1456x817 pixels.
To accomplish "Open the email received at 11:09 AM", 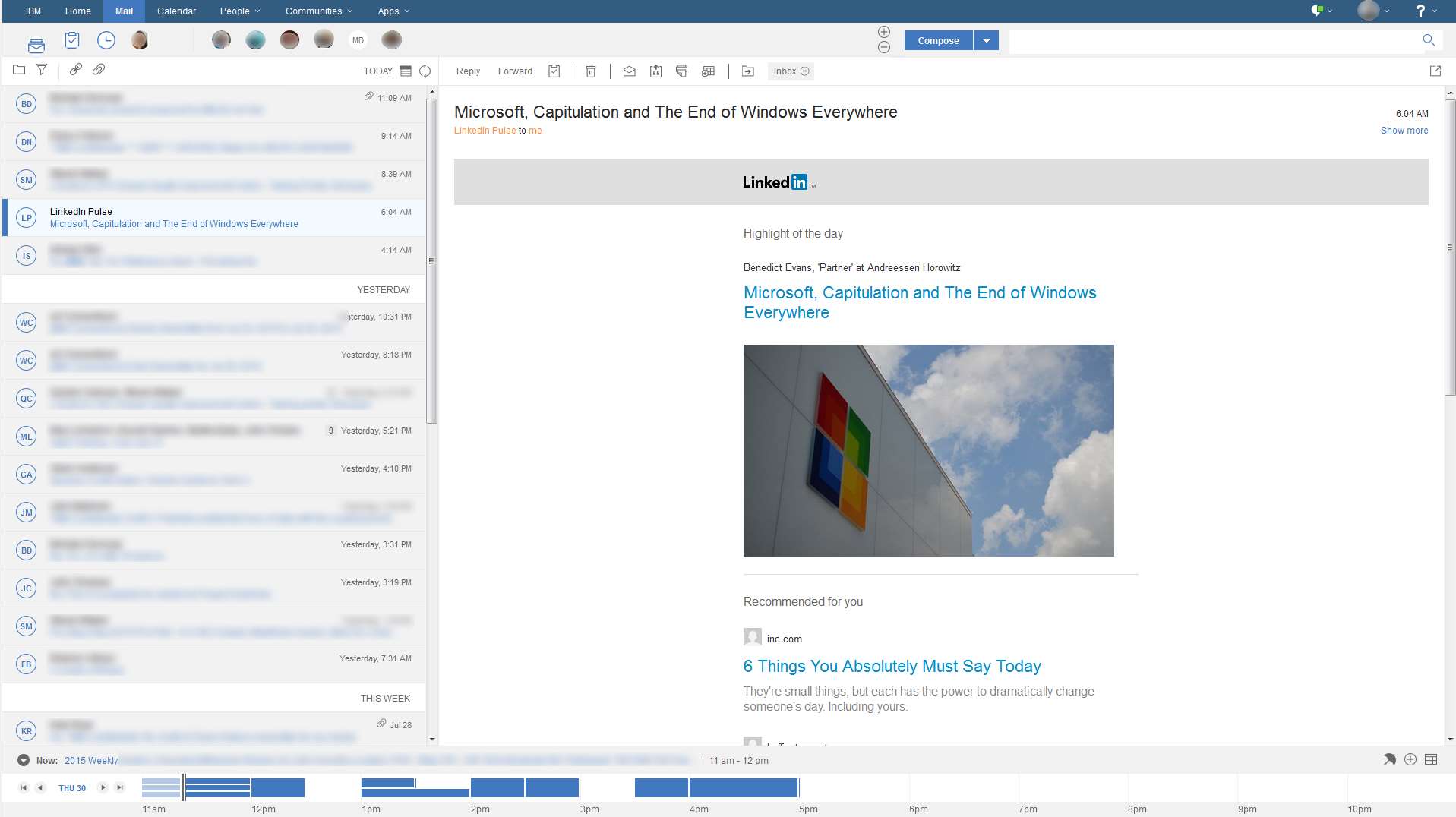I will pyautogui.click(x=214, y=104).
